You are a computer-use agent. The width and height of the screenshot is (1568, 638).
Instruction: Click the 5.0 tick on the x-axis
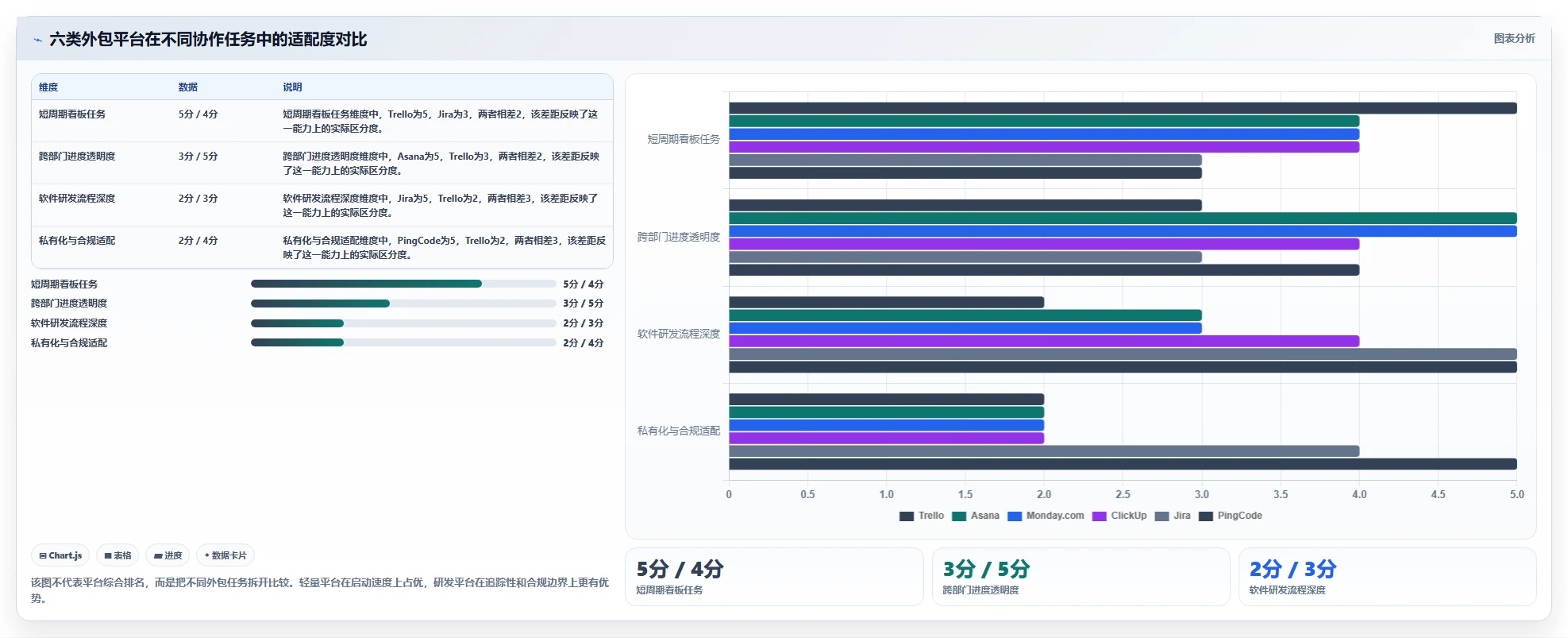coord(1516,494)
